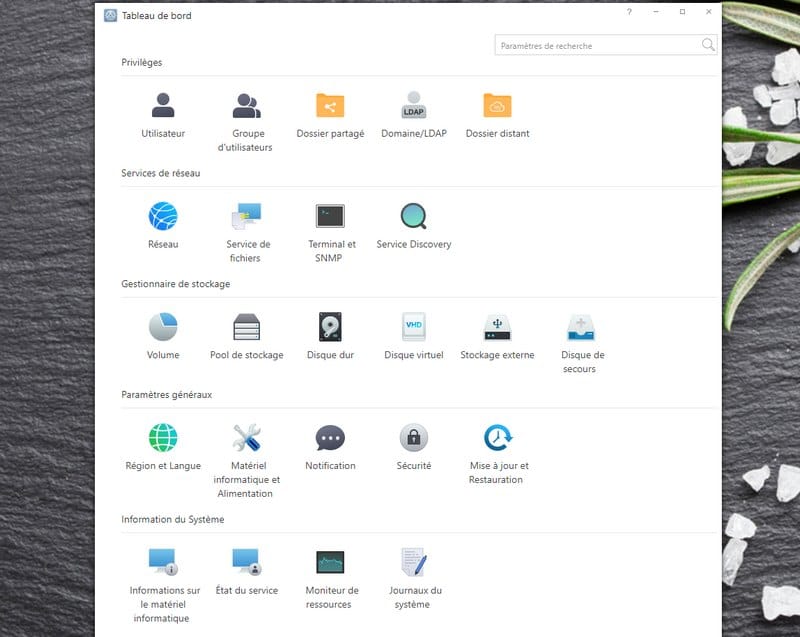Open Pool de stockage
Screen dimensions: 800x637
[247, 327]
